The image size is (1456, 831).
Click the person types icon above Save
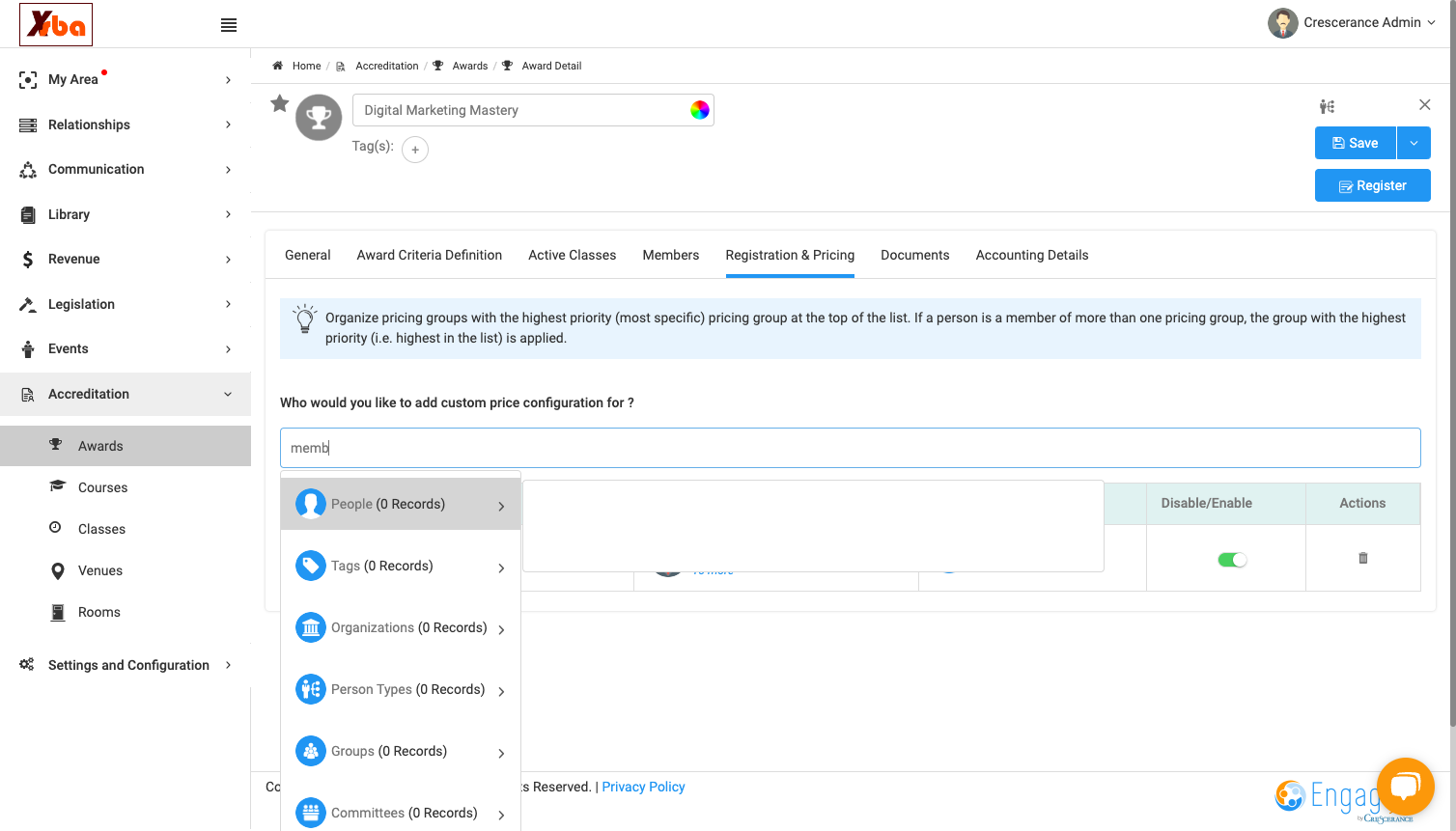tap(1328, 106)
